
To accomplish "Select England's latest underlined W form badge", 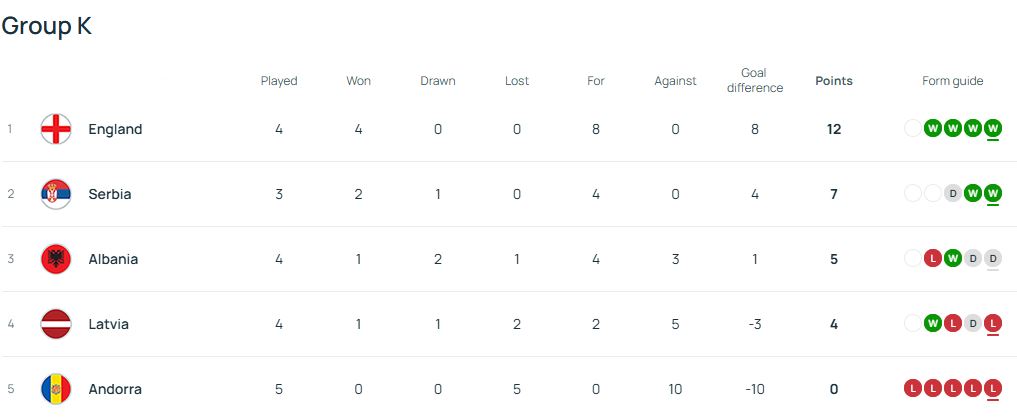I will coord(992,128).
